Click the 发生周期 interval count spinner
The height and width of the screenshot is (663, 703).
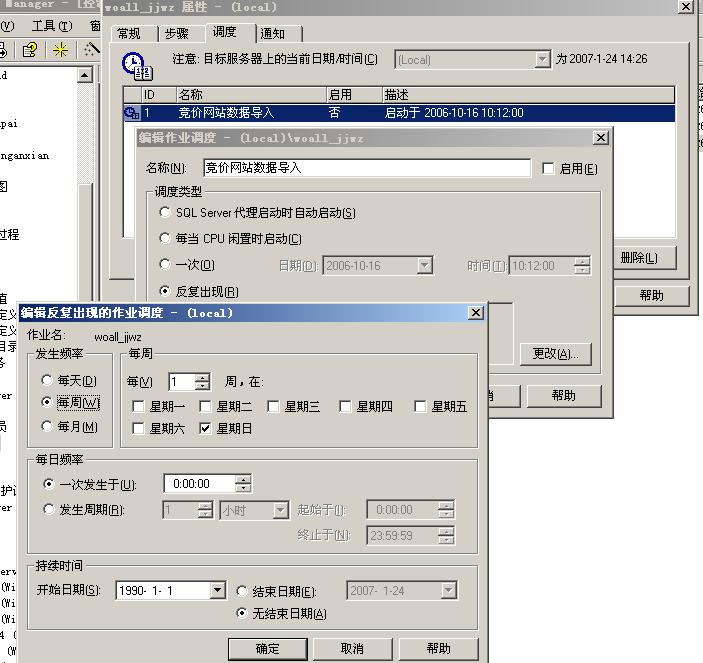pyautogui.click(x=205, y=510)
